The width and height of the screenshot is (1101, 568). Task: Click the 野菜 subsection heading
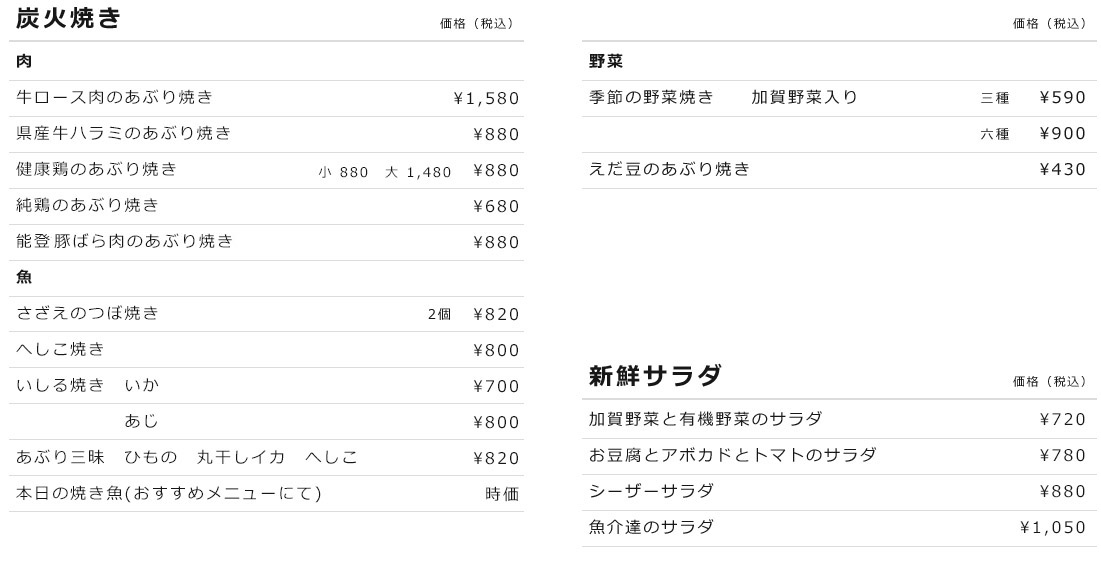coord(606,62)
